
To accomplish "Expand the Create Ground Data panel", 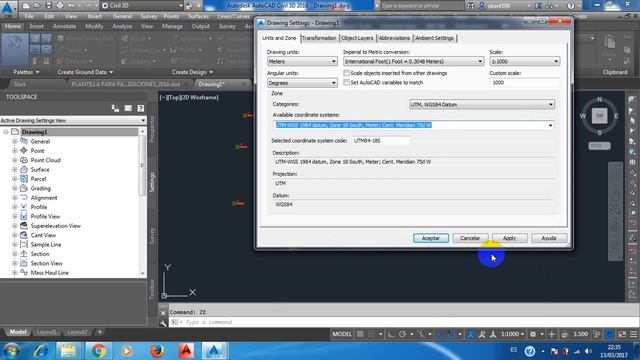I will (x=85, y=72).
